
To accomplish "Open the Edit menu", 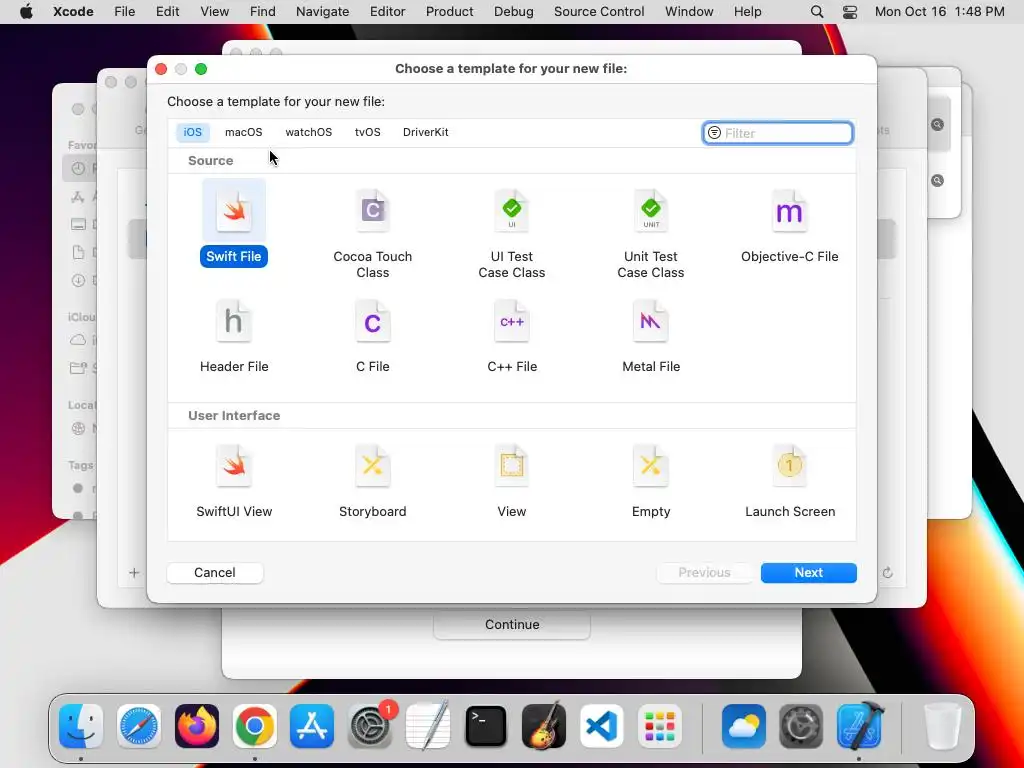I will [x=167, y=12].
